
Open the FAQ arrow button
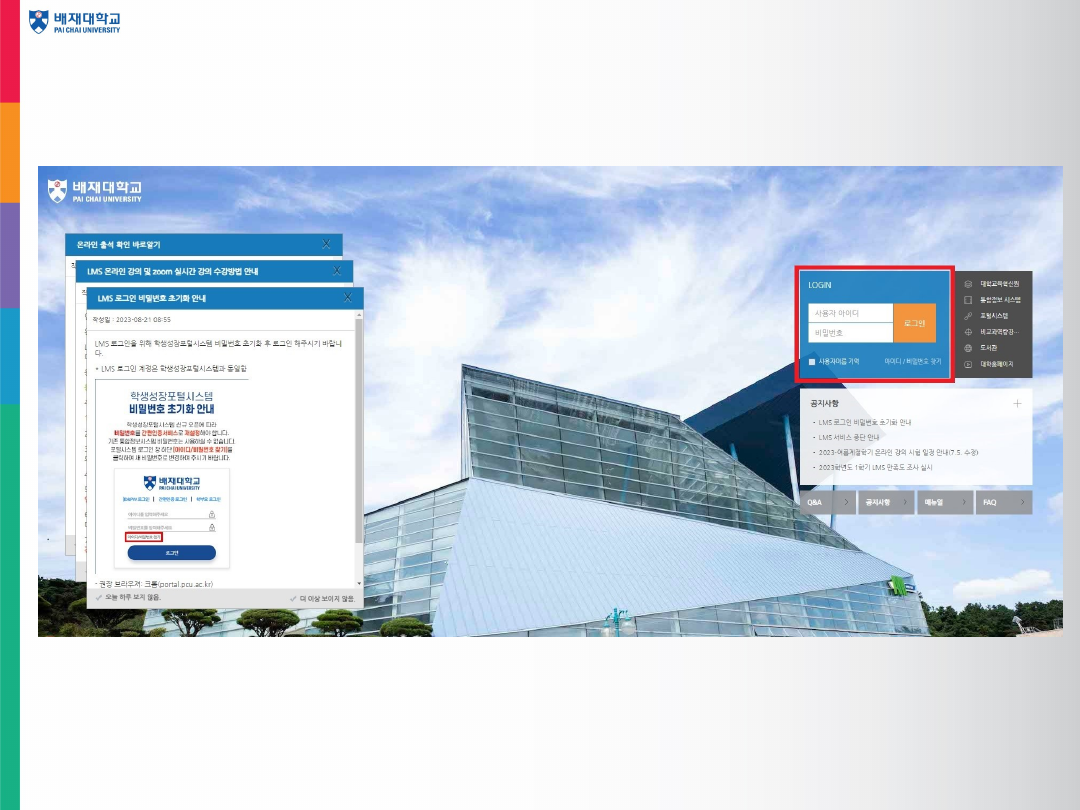(1023, 502)
